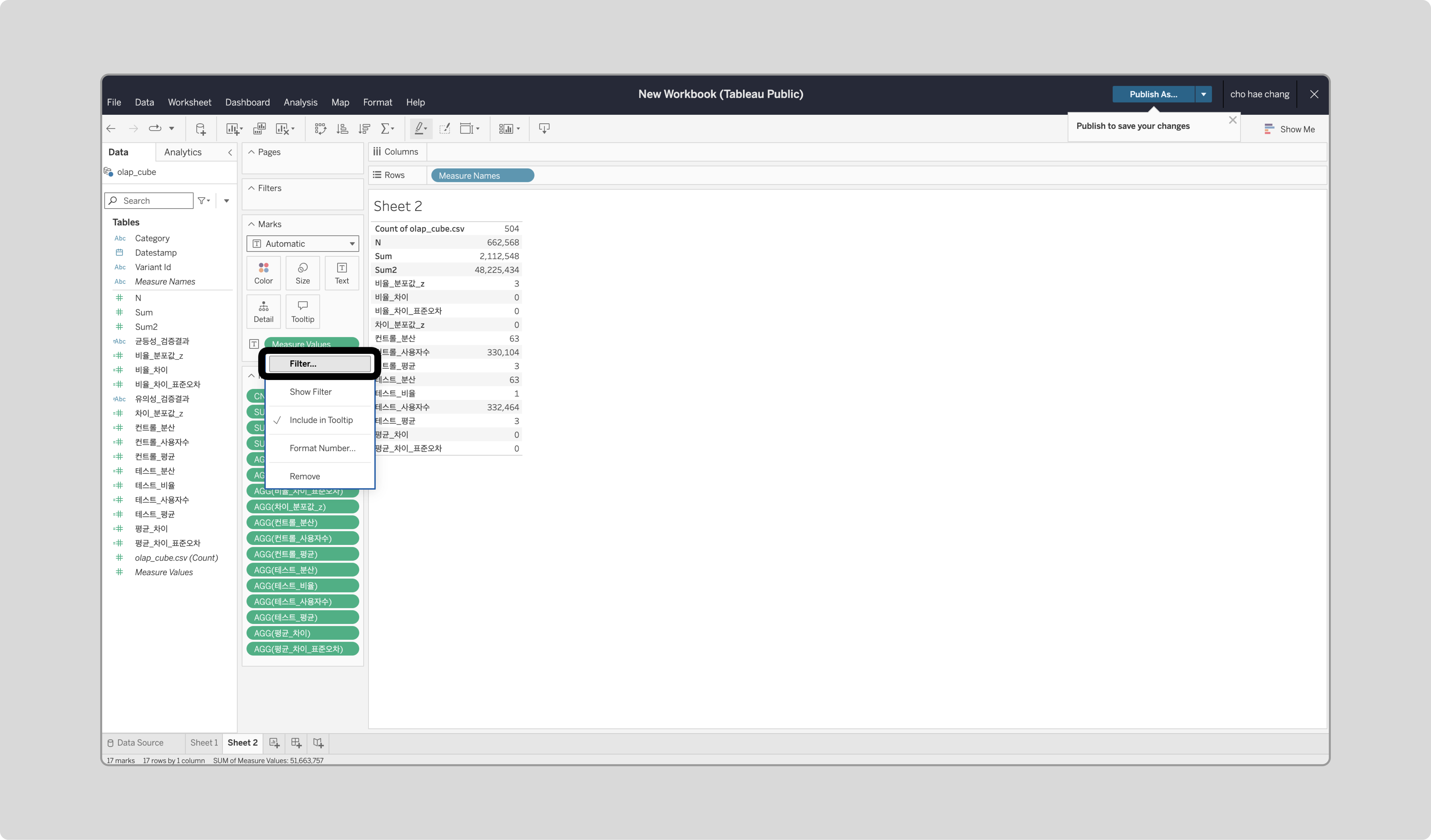Choose Format Number... in the context menu
The width and height of the screenshot is (1431, 840).
[x=320, y=448]
